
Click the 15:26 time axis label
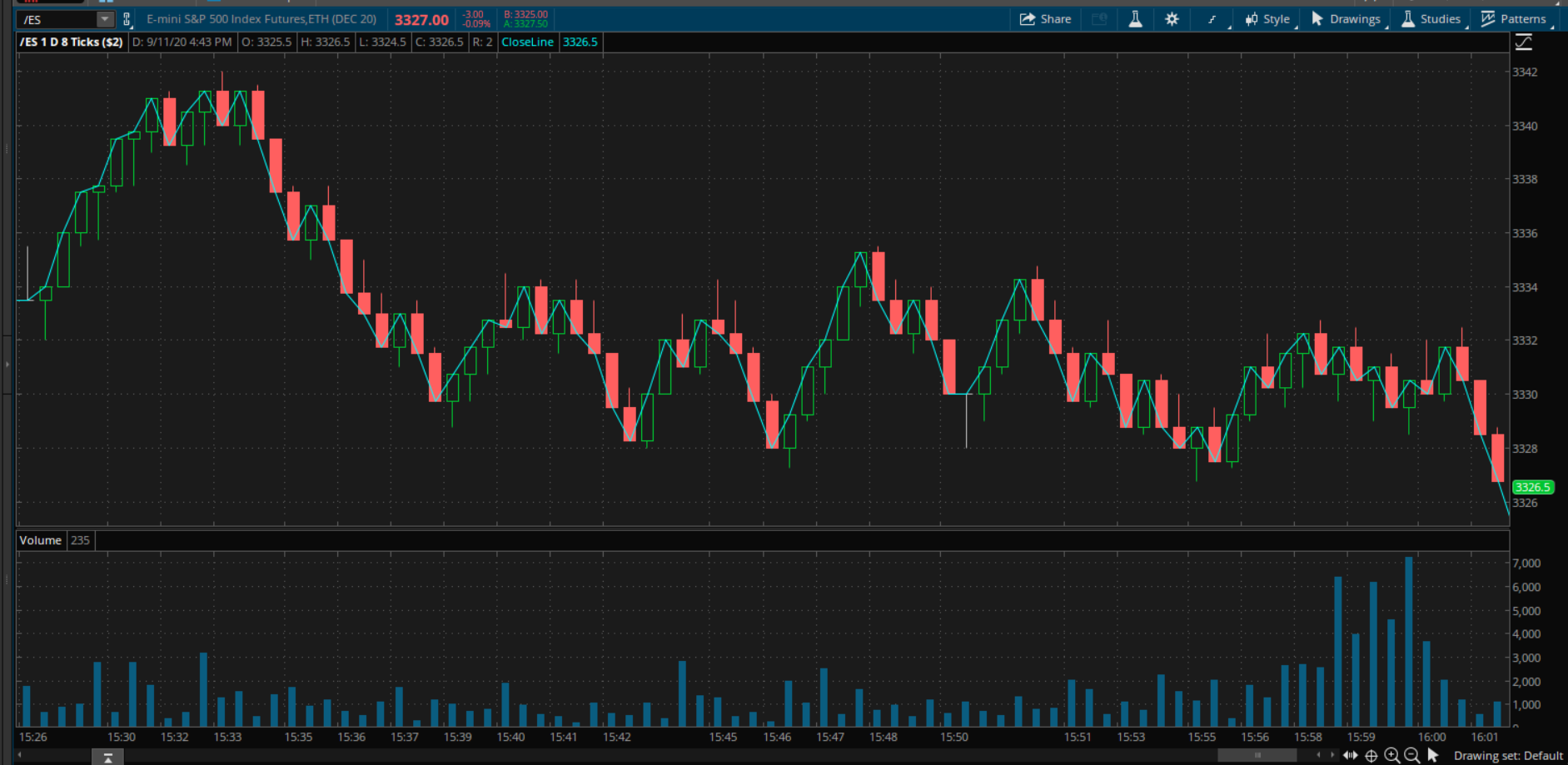click(33, 737)
